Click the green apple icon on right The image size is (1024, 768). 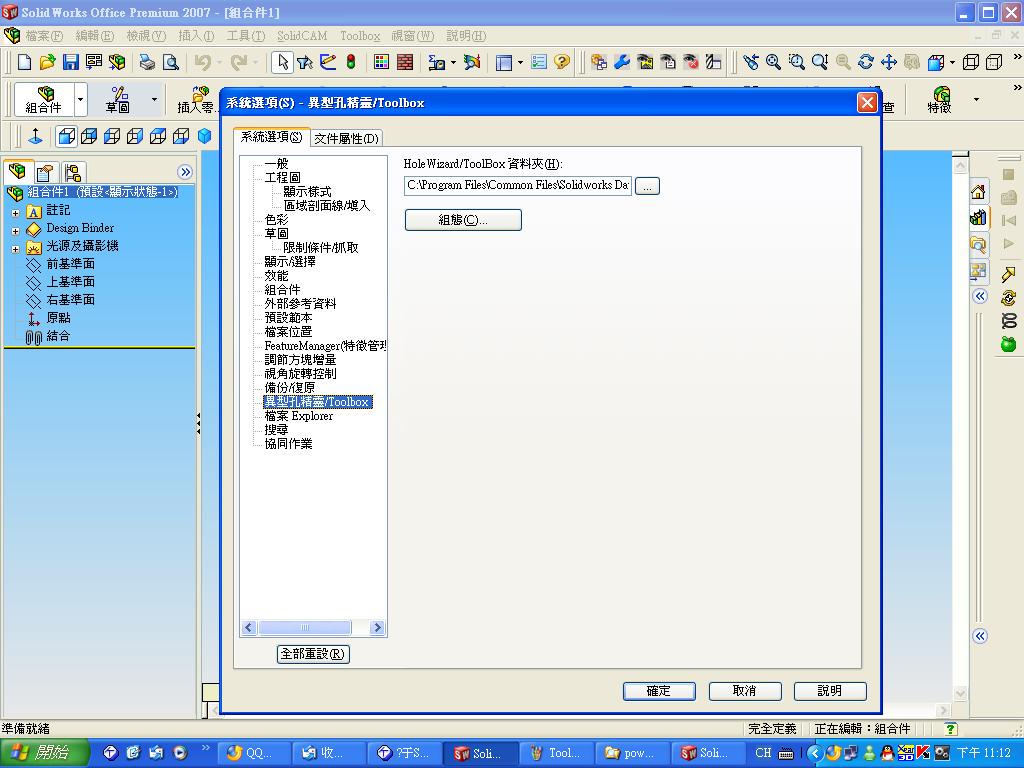[x=1009, y=344]
